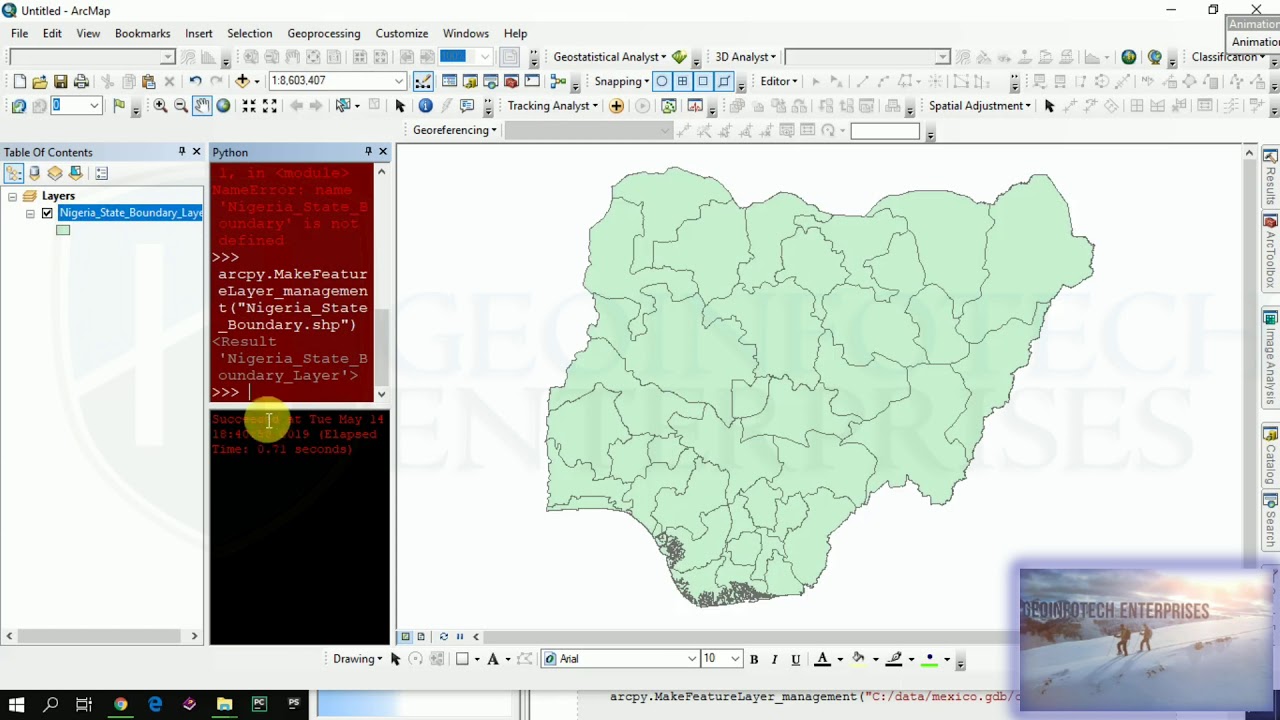
Task: Open an existing map file
Action: pyautogui.click(x=40, y=81)
